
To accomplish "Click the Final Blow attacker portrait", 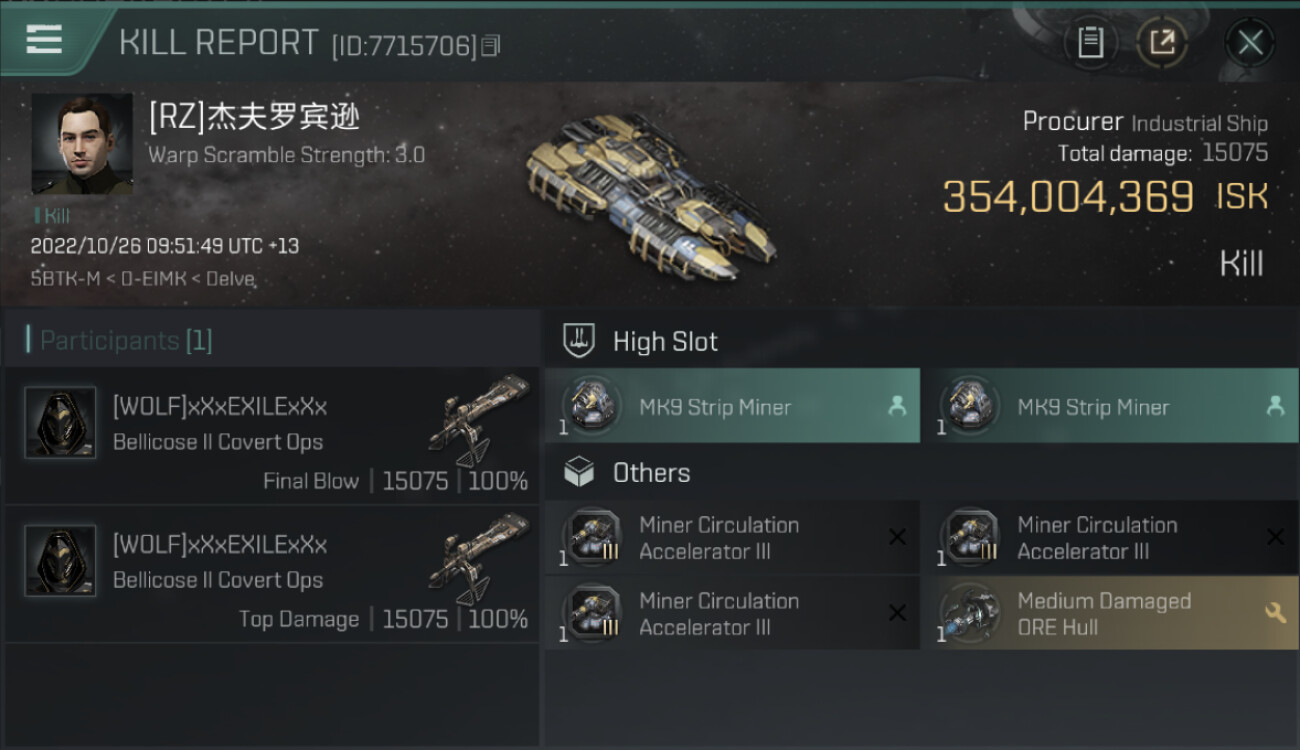I will [60, 423].
